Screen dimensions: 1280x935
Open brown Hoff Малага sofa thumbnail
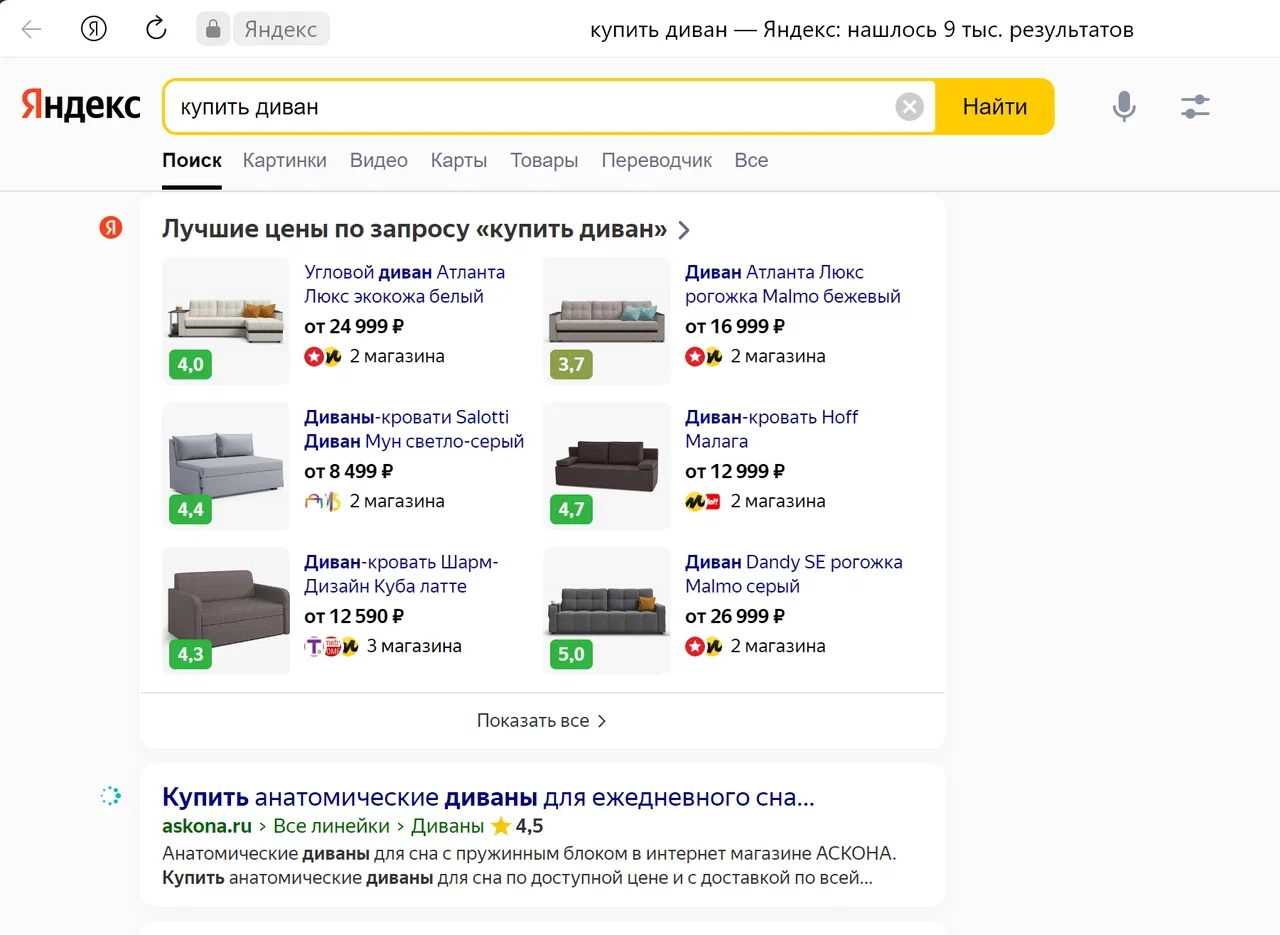pos(607,466)
